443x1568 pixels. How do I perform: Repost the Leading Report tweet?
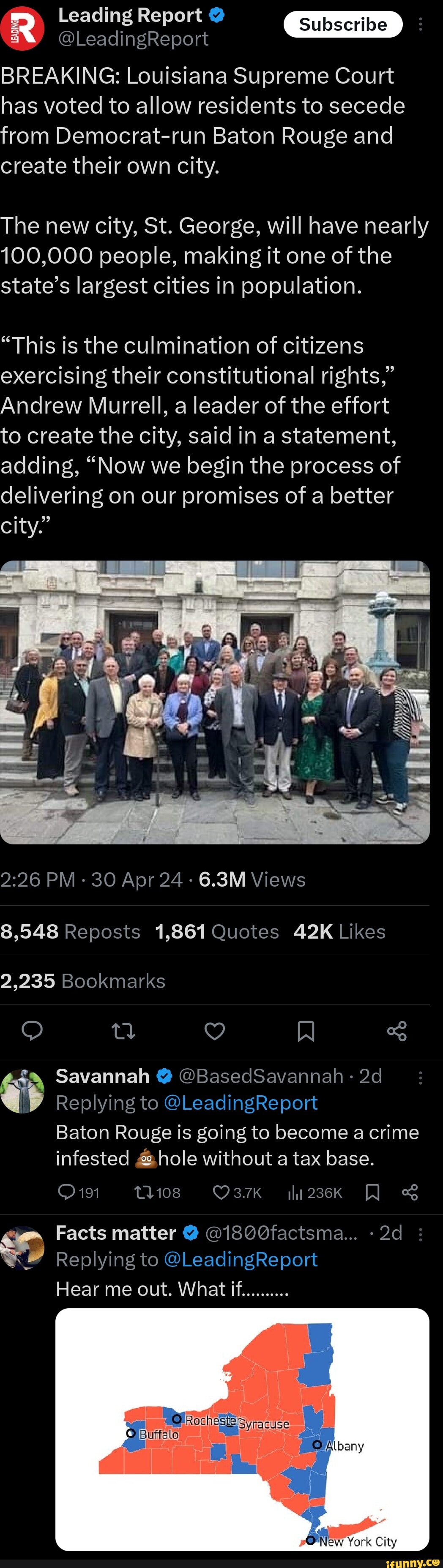[x=124, y=1031]
